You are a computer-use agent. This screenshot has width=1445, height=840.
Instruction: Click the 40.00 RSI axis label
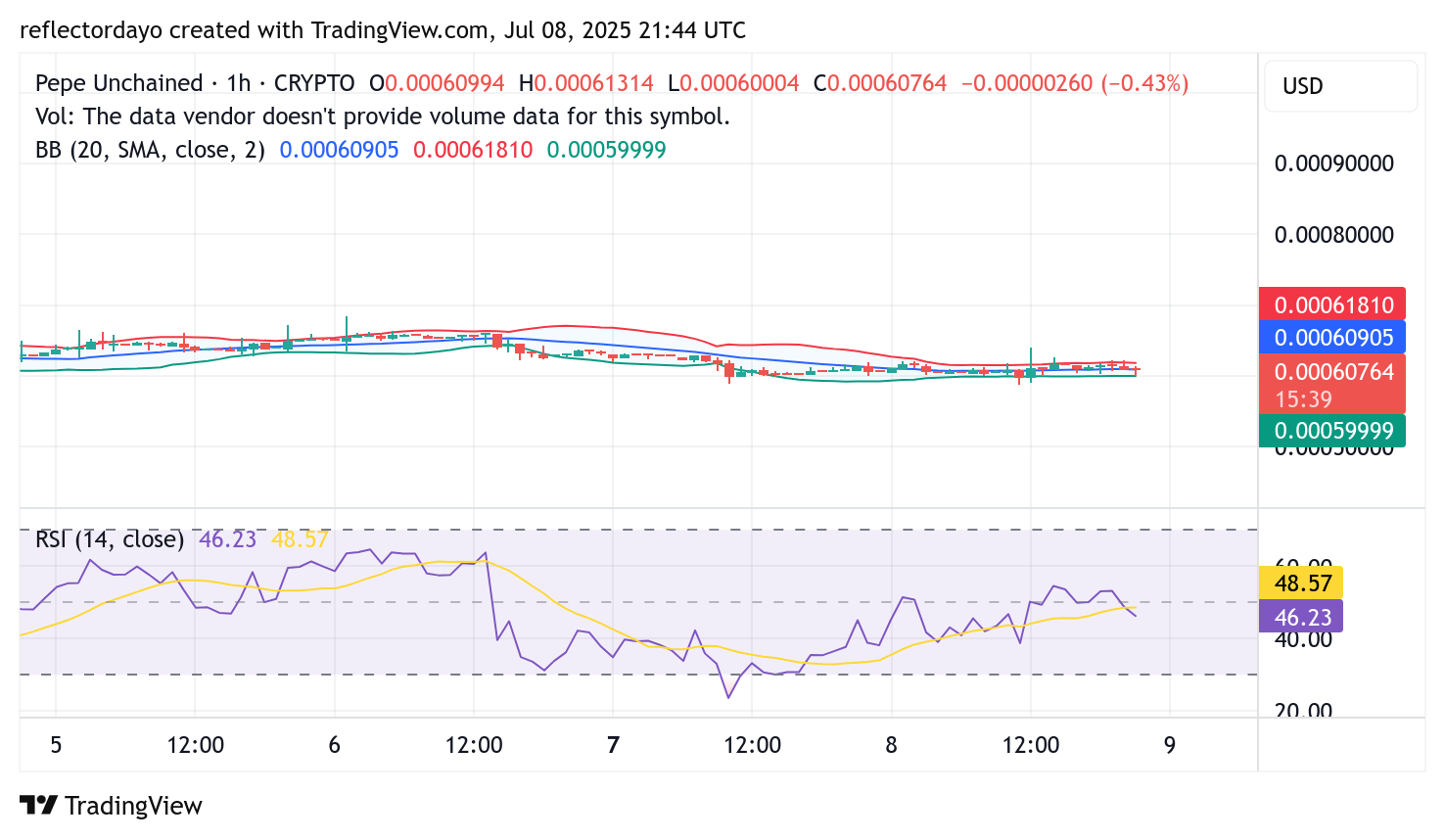coord(1303,639)
